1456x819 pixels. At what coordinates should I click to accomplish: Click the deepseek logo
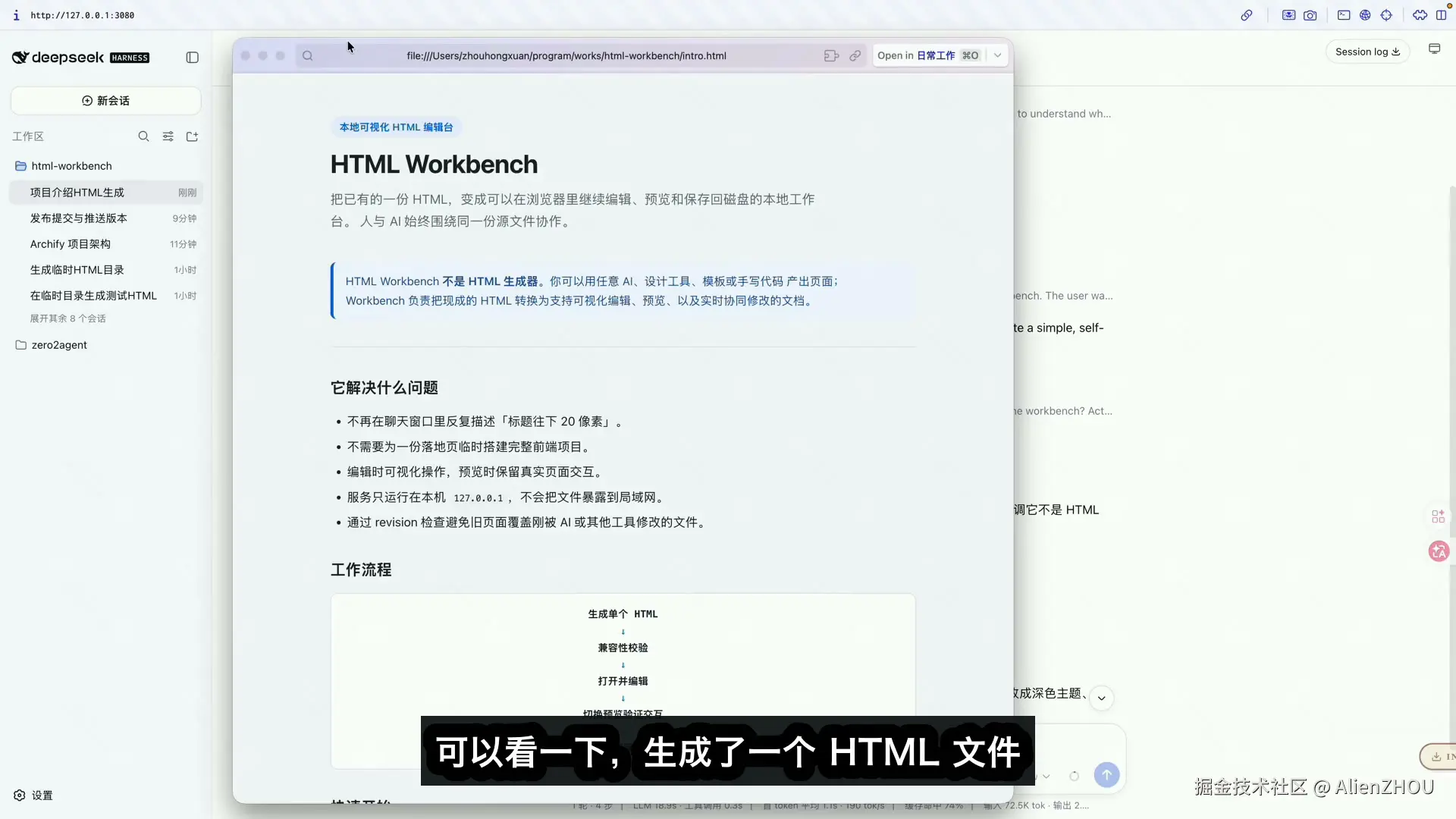tap(80, 58)
